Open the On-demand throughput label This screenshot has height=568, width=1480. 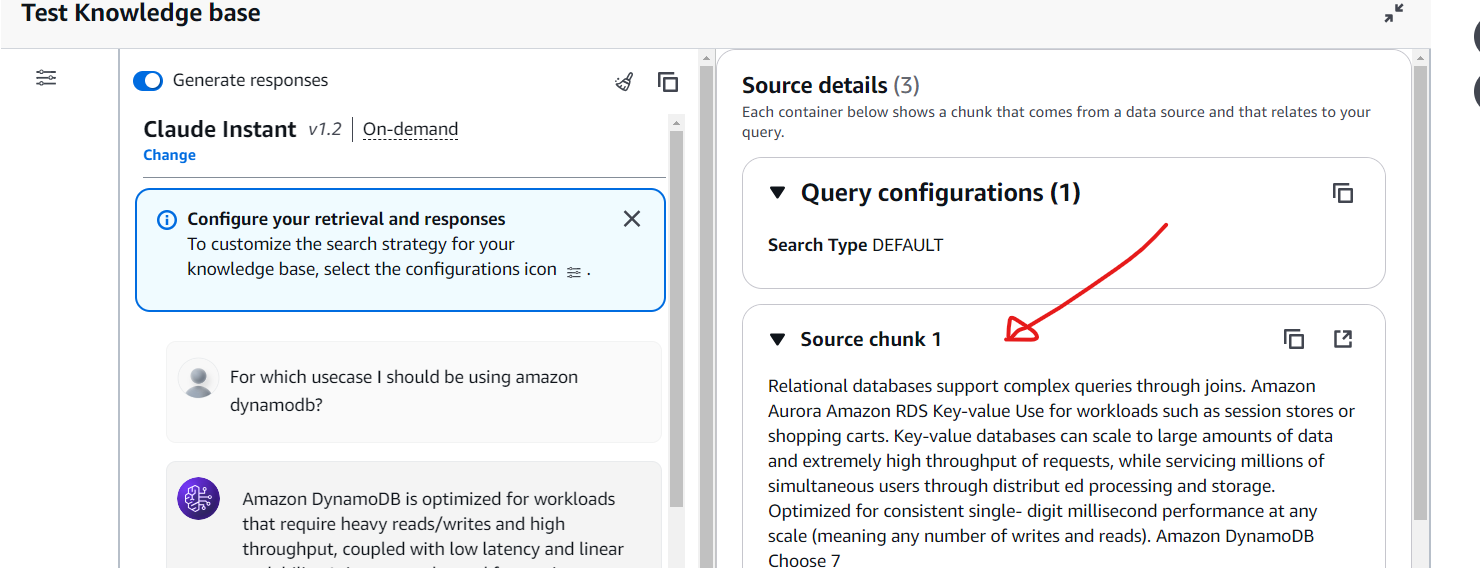pos(410,129)
